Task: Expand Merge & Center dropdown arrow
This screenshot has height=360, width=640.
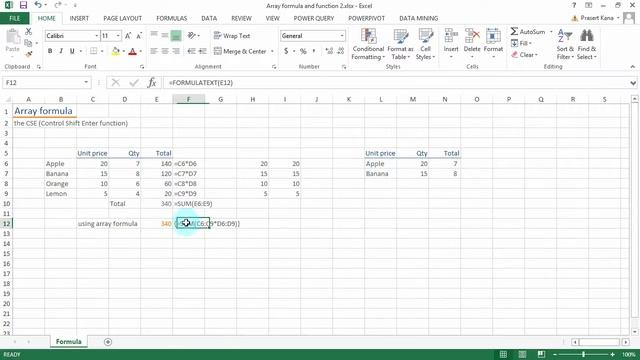Action: (x=272, y=51)
